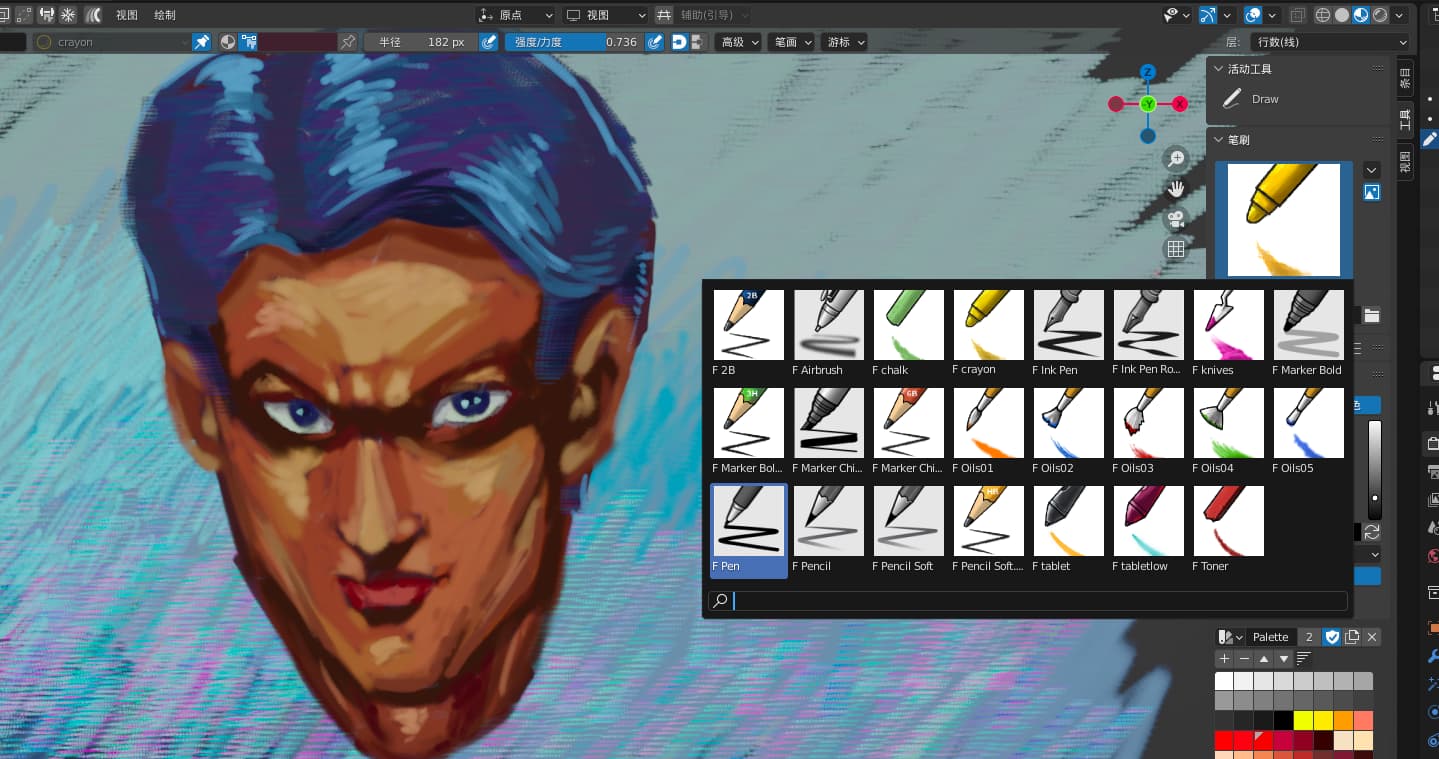Pick the bright yellow palette swatch
This screenshot has height=759, width=1439.
click(x=1303, y=720)
